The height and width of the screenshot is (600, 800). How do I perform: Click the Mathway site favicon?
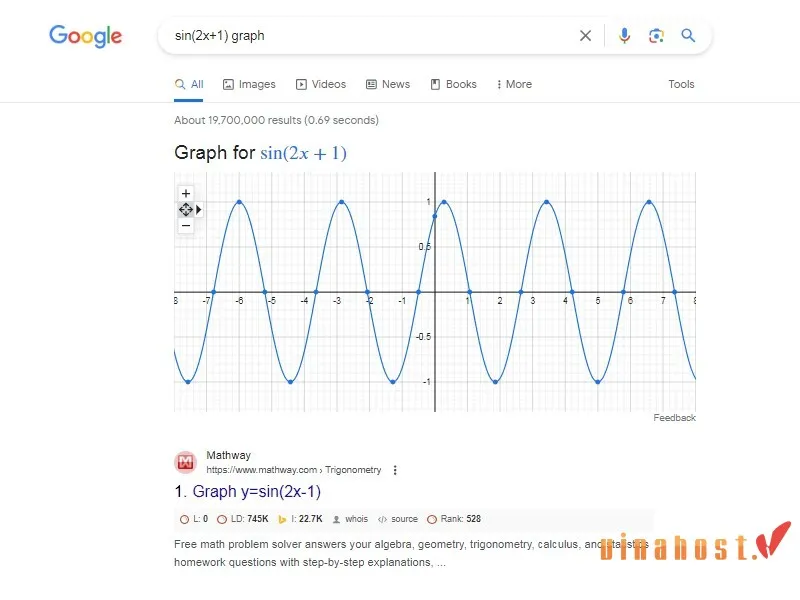click(186, 462)
